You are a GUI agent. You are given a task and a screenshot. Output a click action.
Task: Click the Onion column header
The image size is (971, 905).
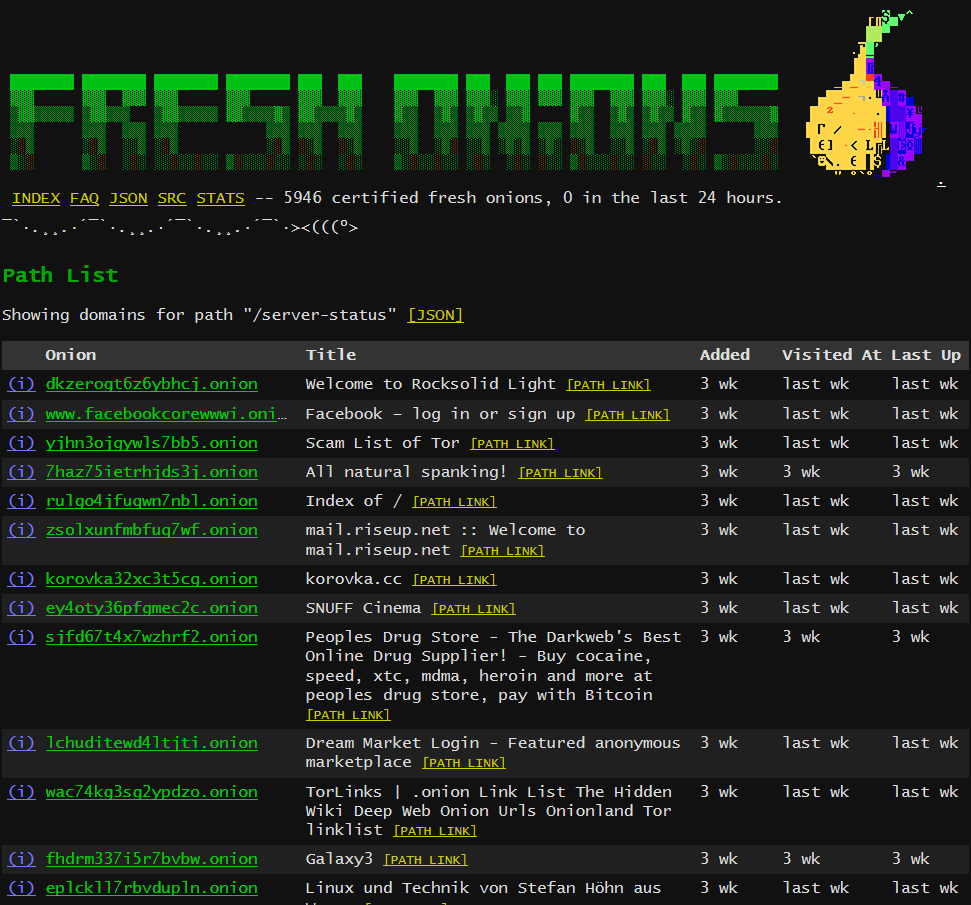pos(71,355)
